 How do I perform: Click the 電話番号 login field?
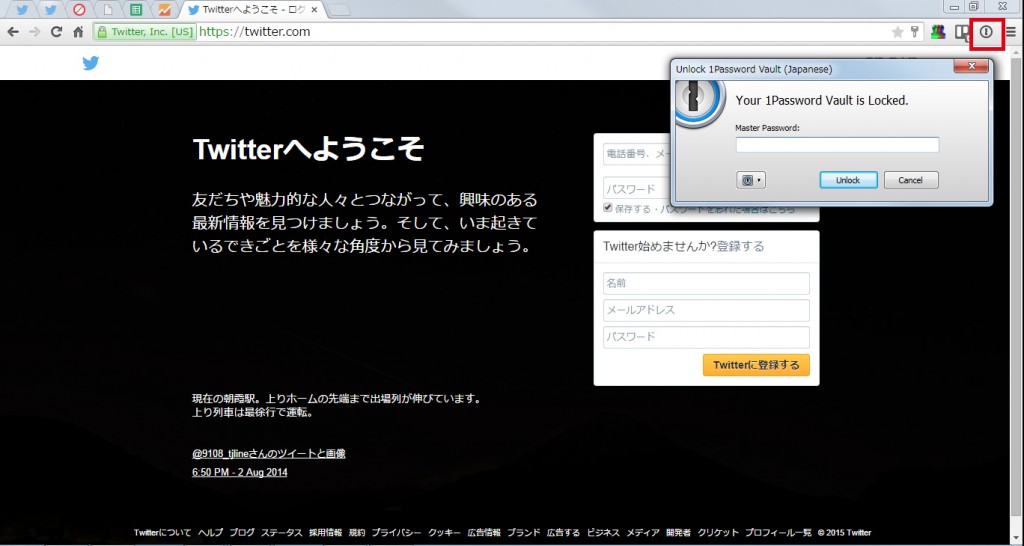(x=637, y=154)
